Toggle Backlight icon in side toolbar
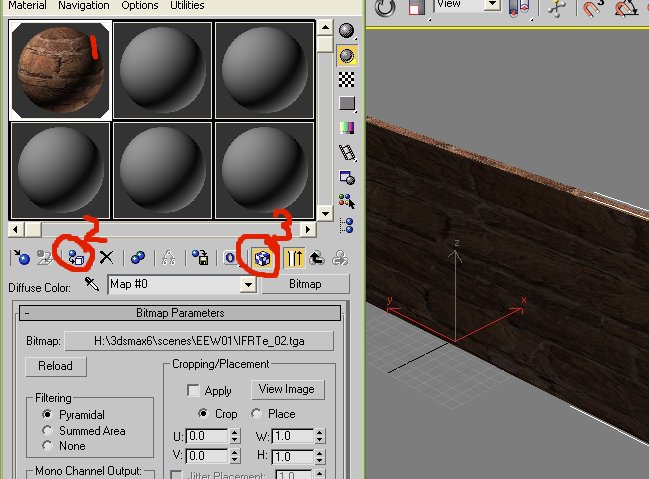This screenshot has width=649, height=479. [x=347, y=55]
